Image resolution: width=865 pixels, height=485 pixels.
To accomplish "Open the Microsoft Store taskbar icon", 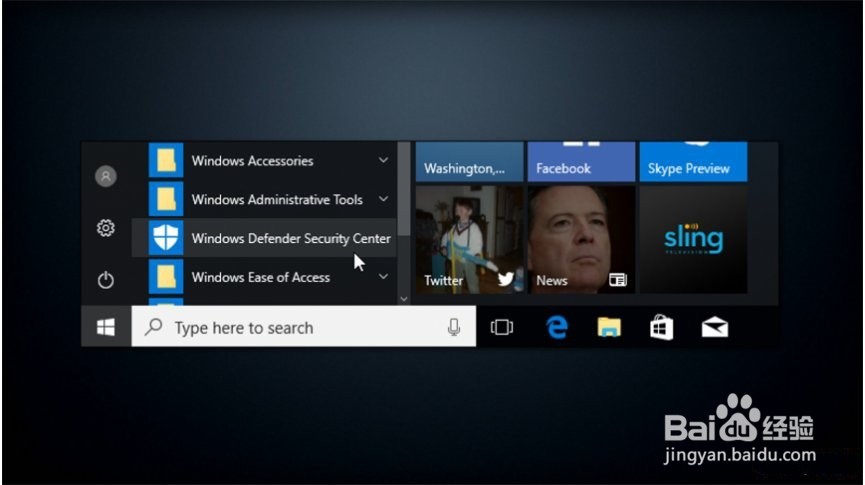I will (661, 327).
